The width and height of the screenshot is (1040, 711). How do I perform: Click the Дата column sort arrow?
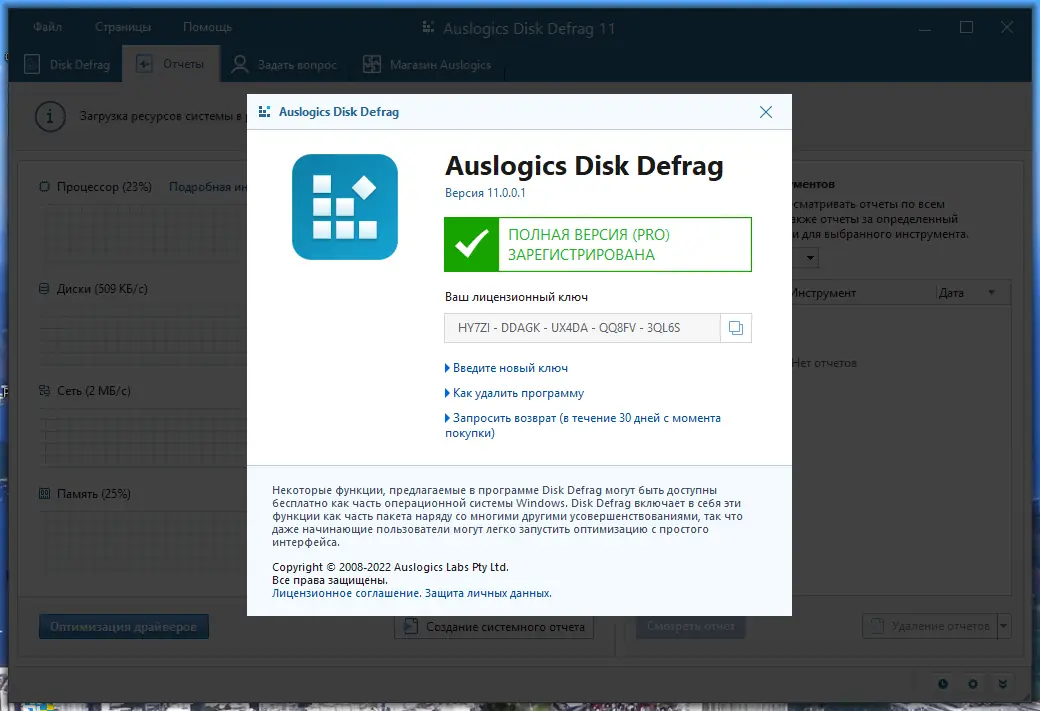(992, 292)
